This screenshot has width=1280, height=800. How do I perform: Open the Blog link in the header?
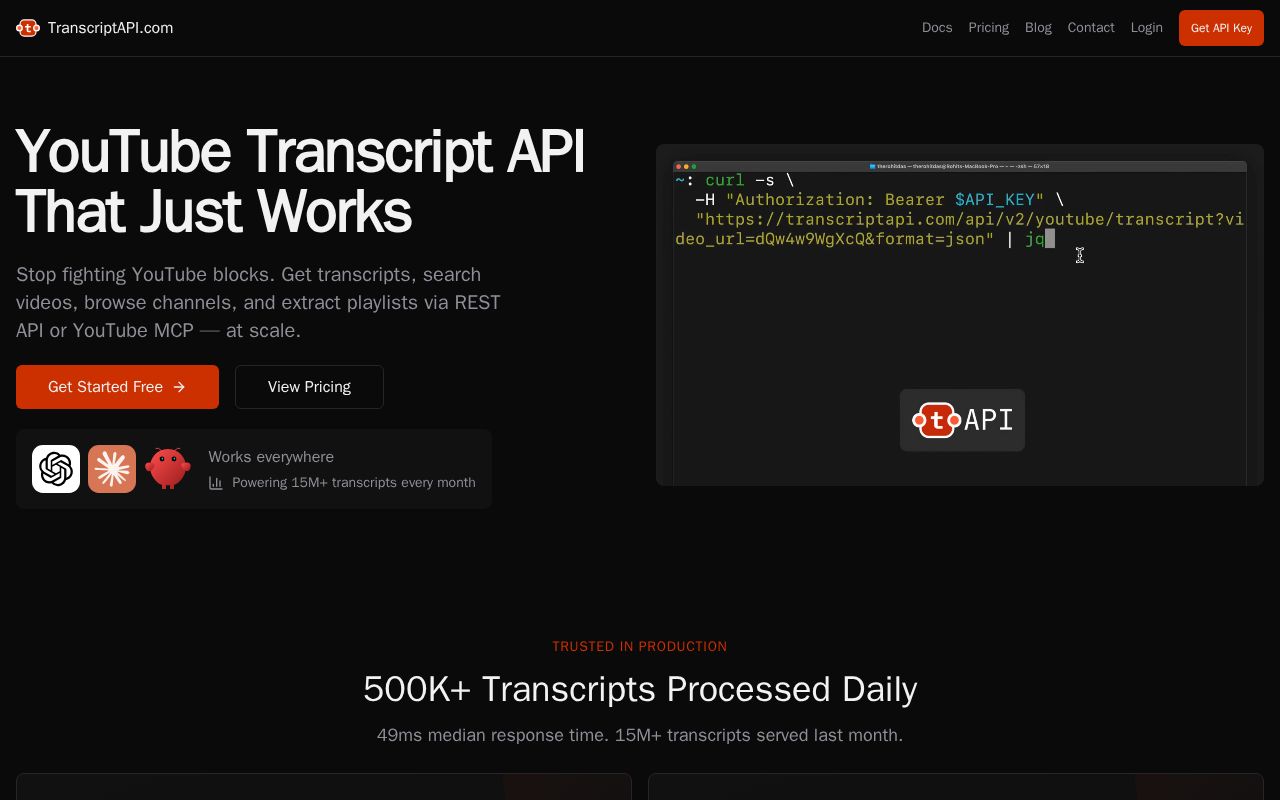point(1038,28)
